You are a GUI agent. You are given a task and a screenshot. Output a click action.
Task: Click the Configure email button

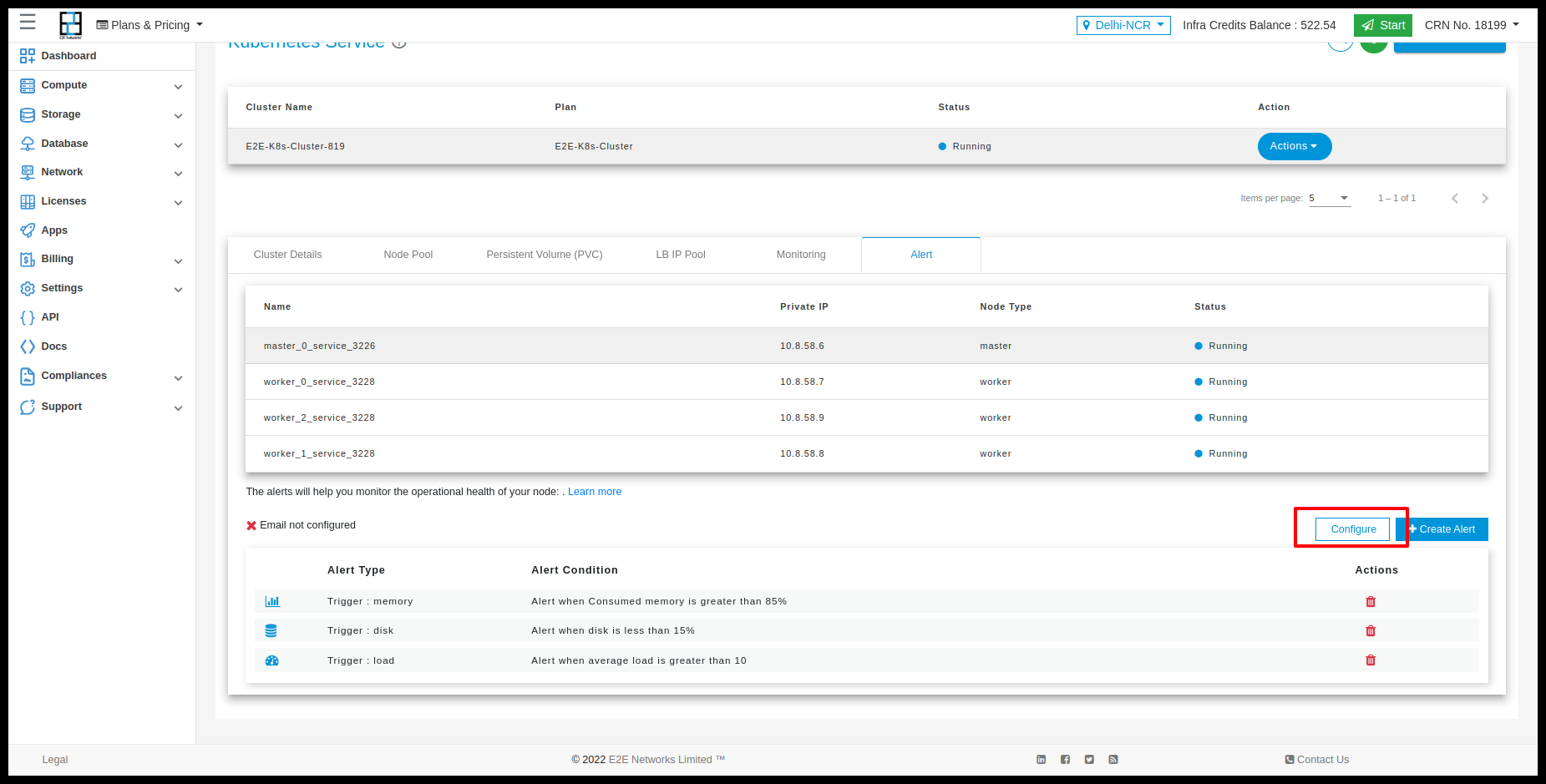point(1353,529)
